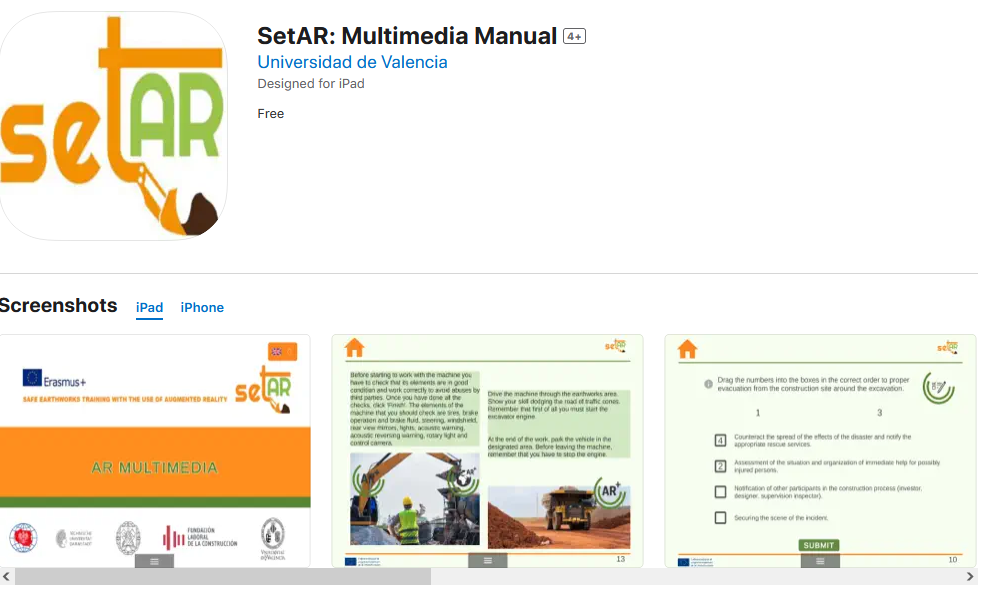The height and width of the screenshot is (607, 985).
Task: Open the hamburger menu on the page 13 screenshot
Action: click(487, 561)
